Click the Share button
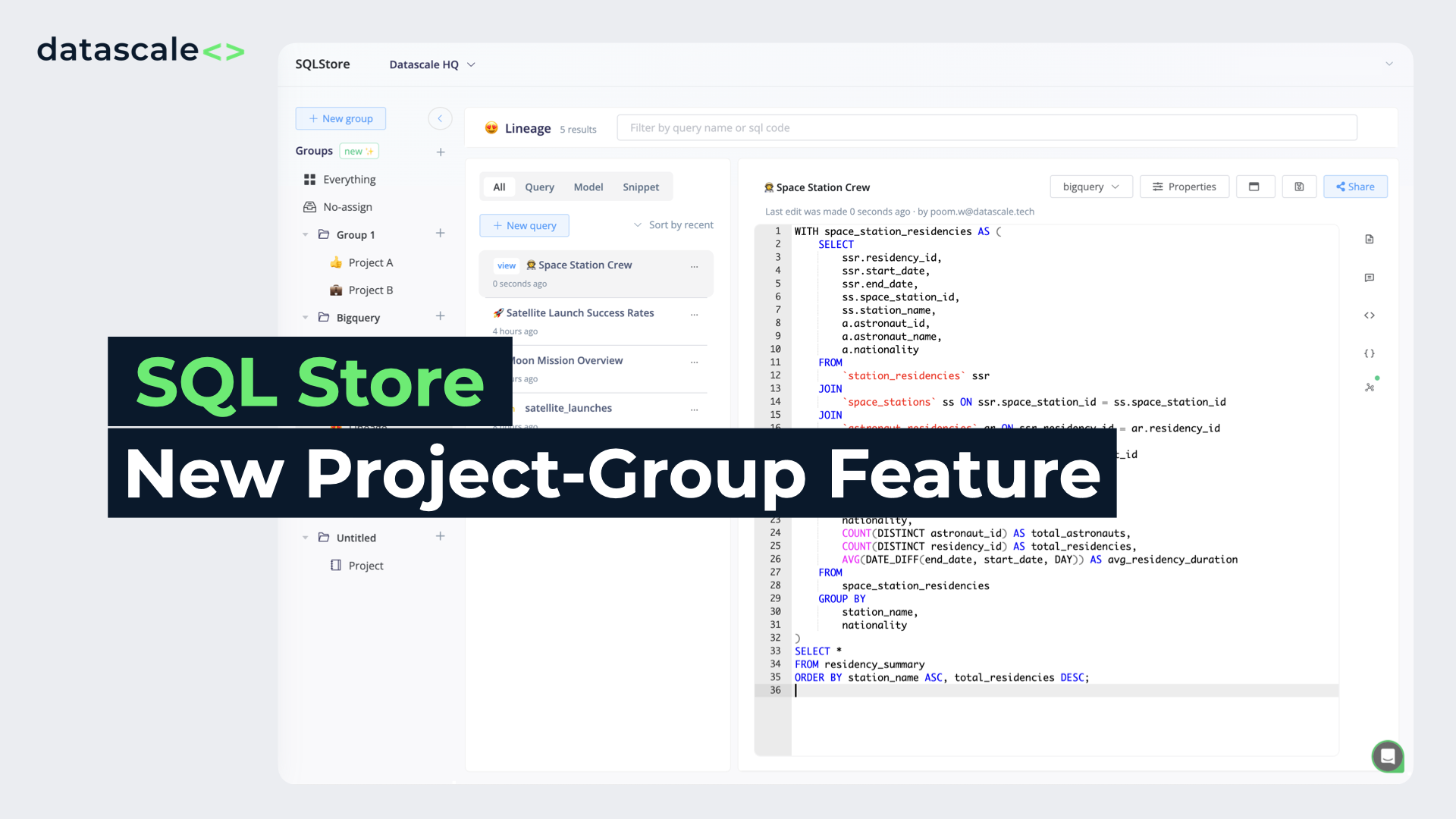Screen dimensions: 1456x819 coord(1355,187)
